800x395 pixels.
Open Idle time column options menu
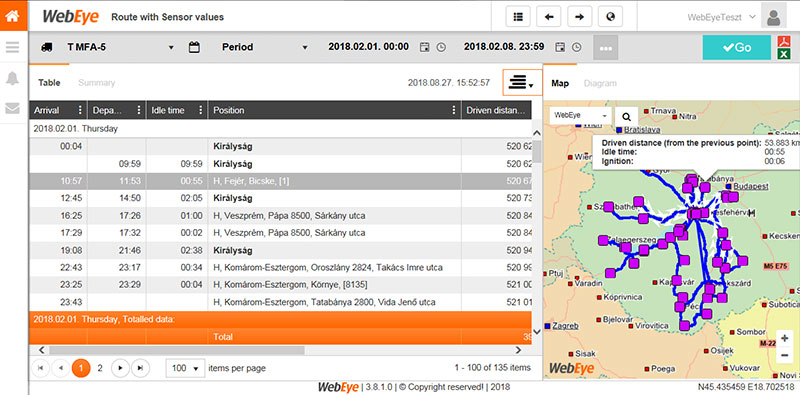tap(201, 110)
